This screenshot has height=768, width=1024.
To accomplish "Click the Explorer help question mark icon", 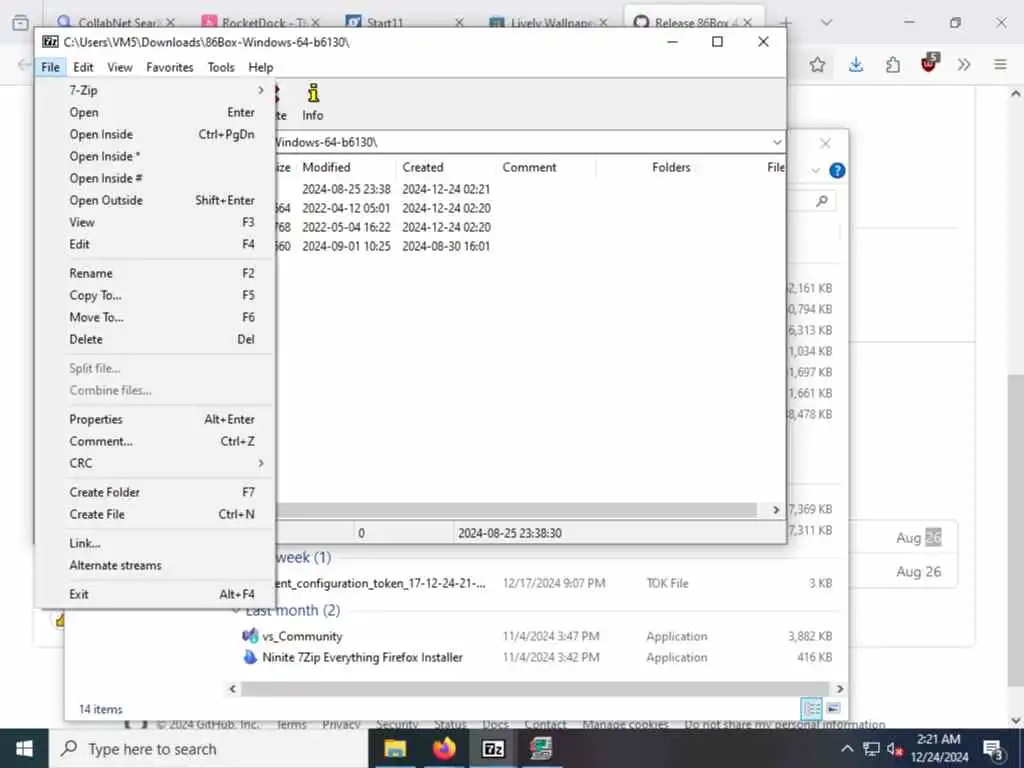I will (837, 170).
